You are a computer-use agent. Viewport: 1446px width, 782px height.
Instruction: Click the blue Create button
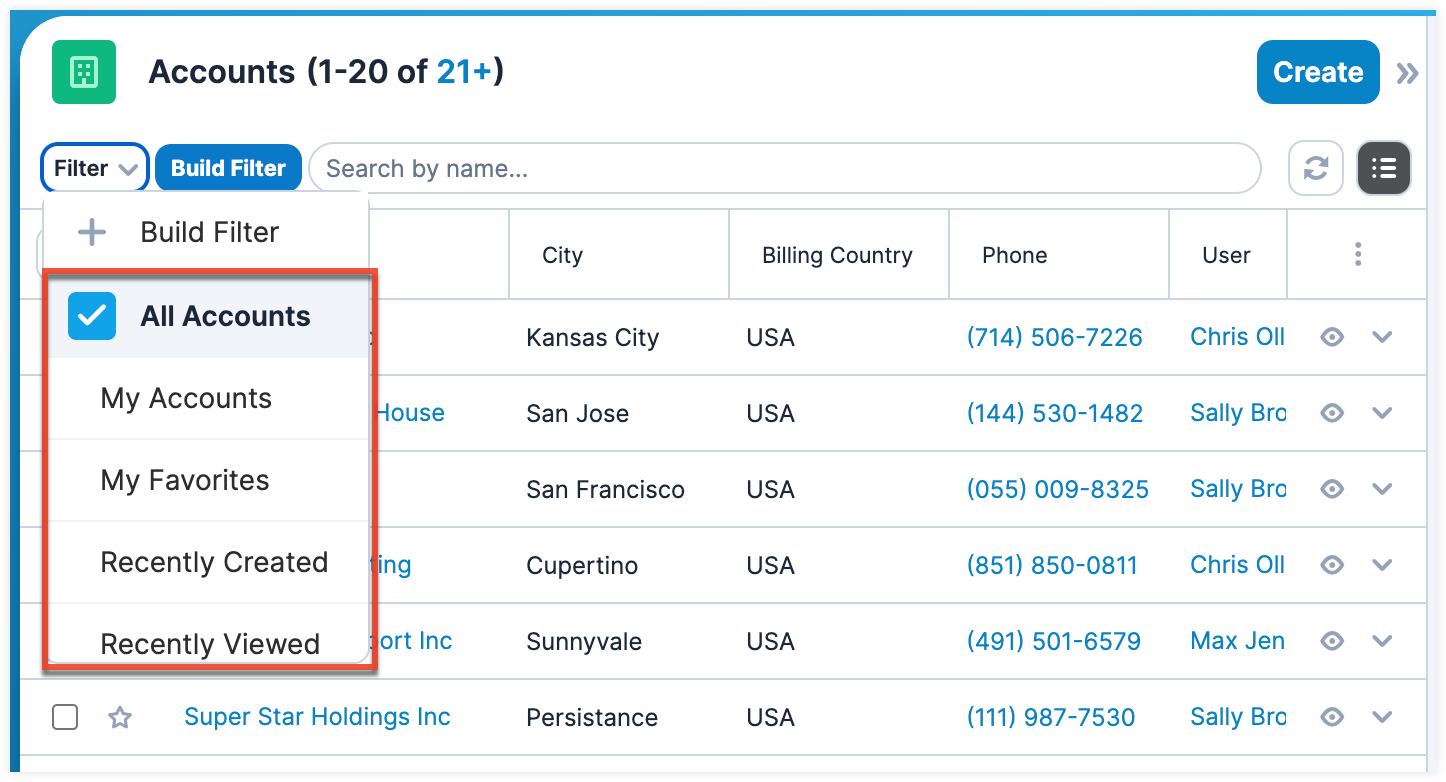click(1318, 72)
